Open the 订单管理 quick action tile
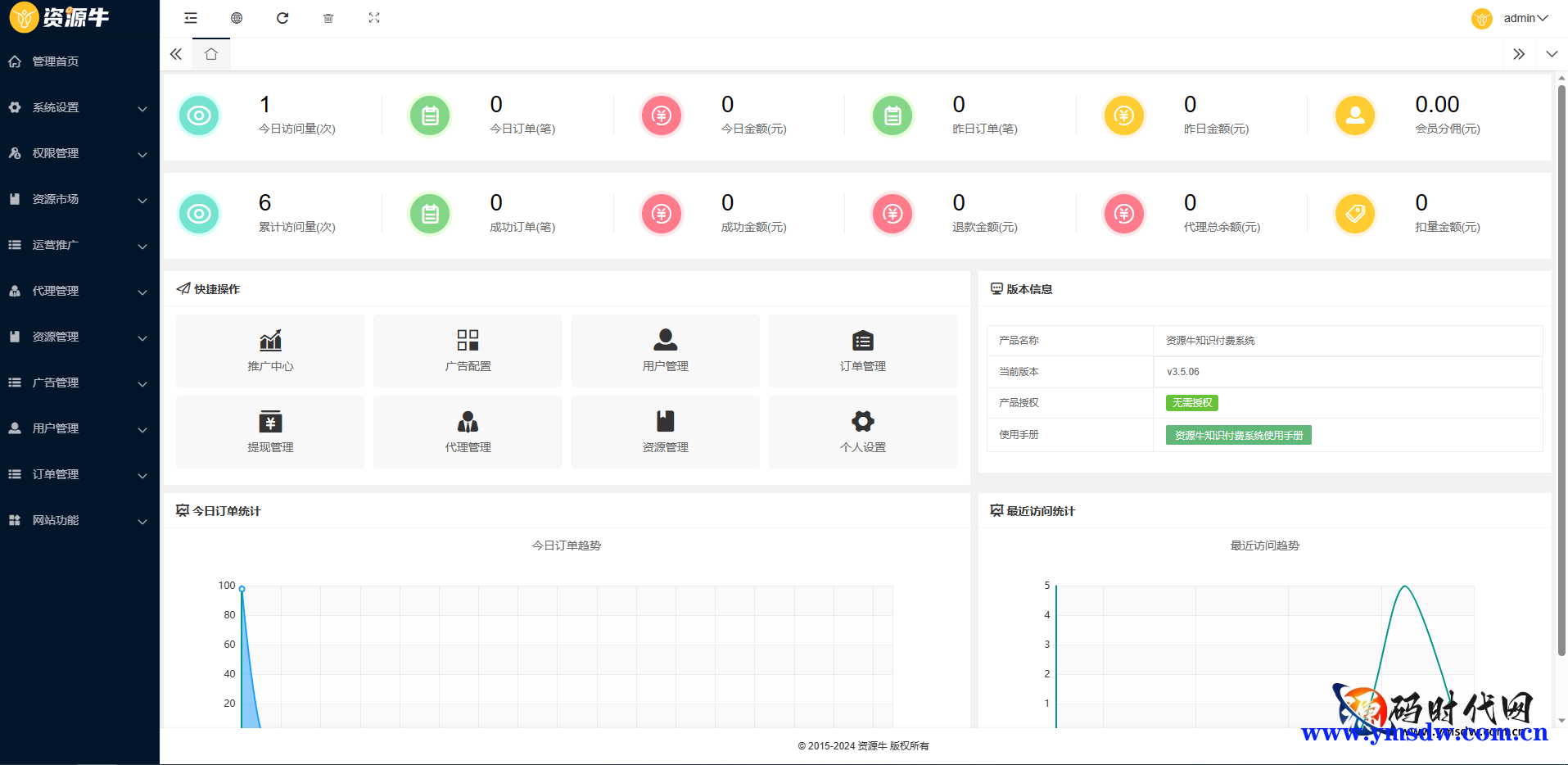1568x765 pixels. (862, 351)
